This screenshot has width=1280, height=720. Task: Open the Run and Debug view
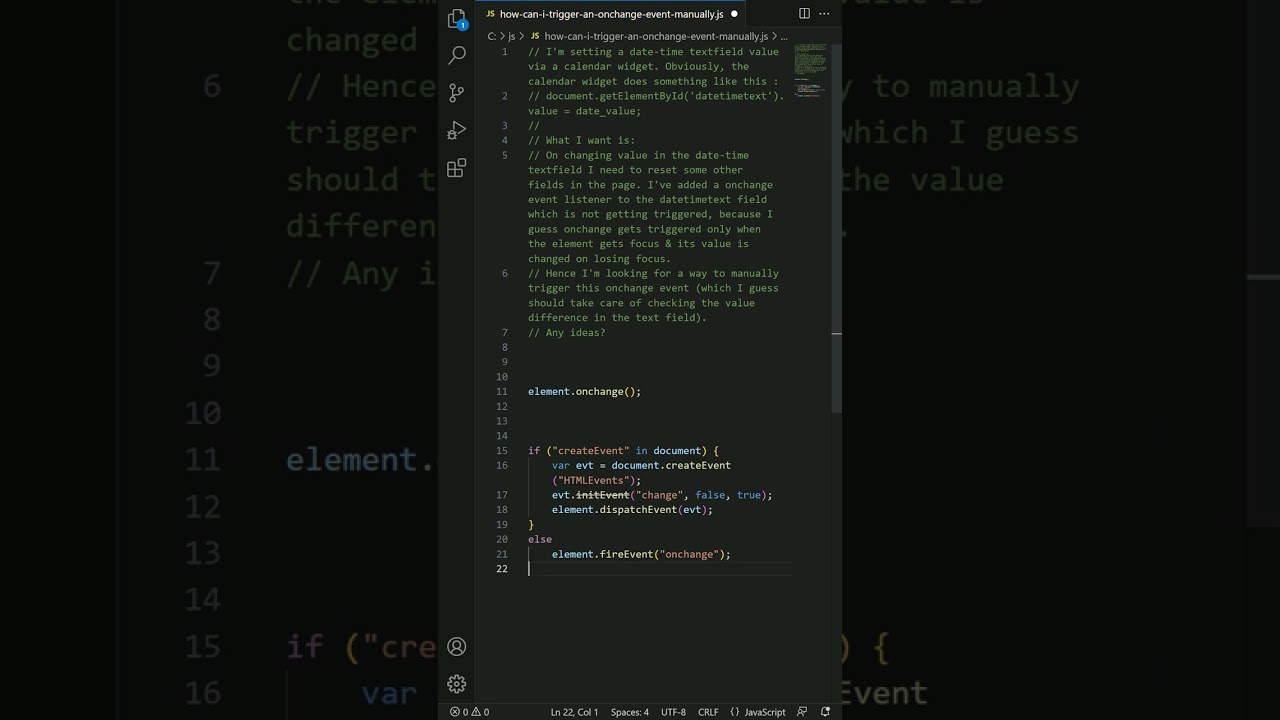[x=457, y=130]
